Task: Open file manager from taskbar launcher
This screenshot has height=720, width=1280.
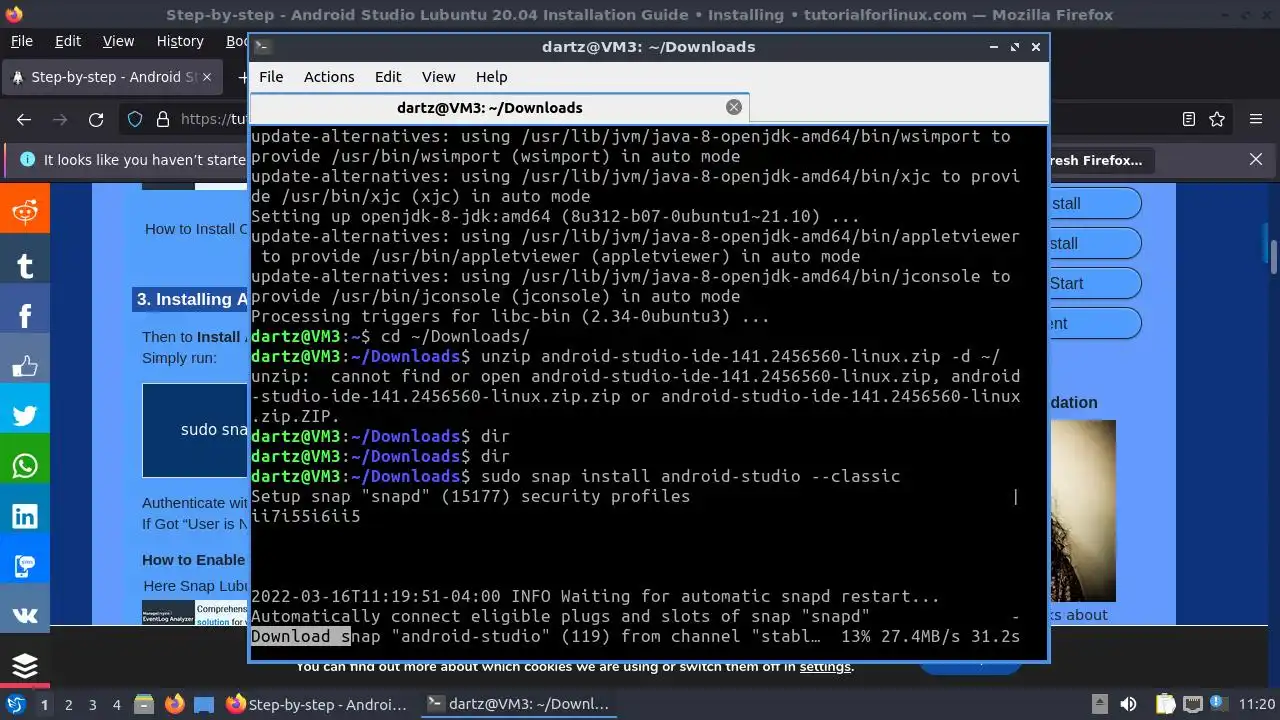Action: [143, 704]
